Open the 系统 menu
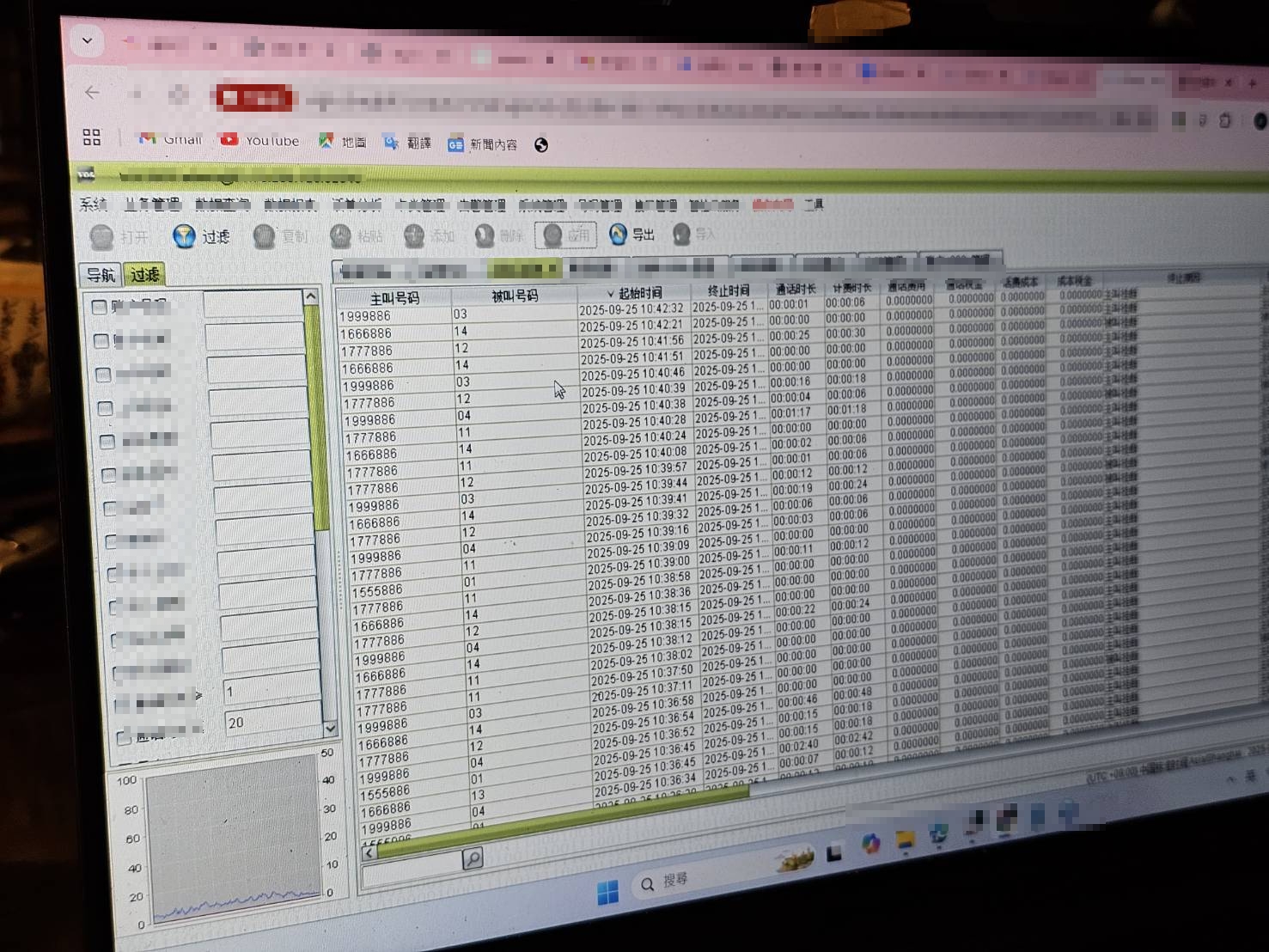 click(93, 204)
